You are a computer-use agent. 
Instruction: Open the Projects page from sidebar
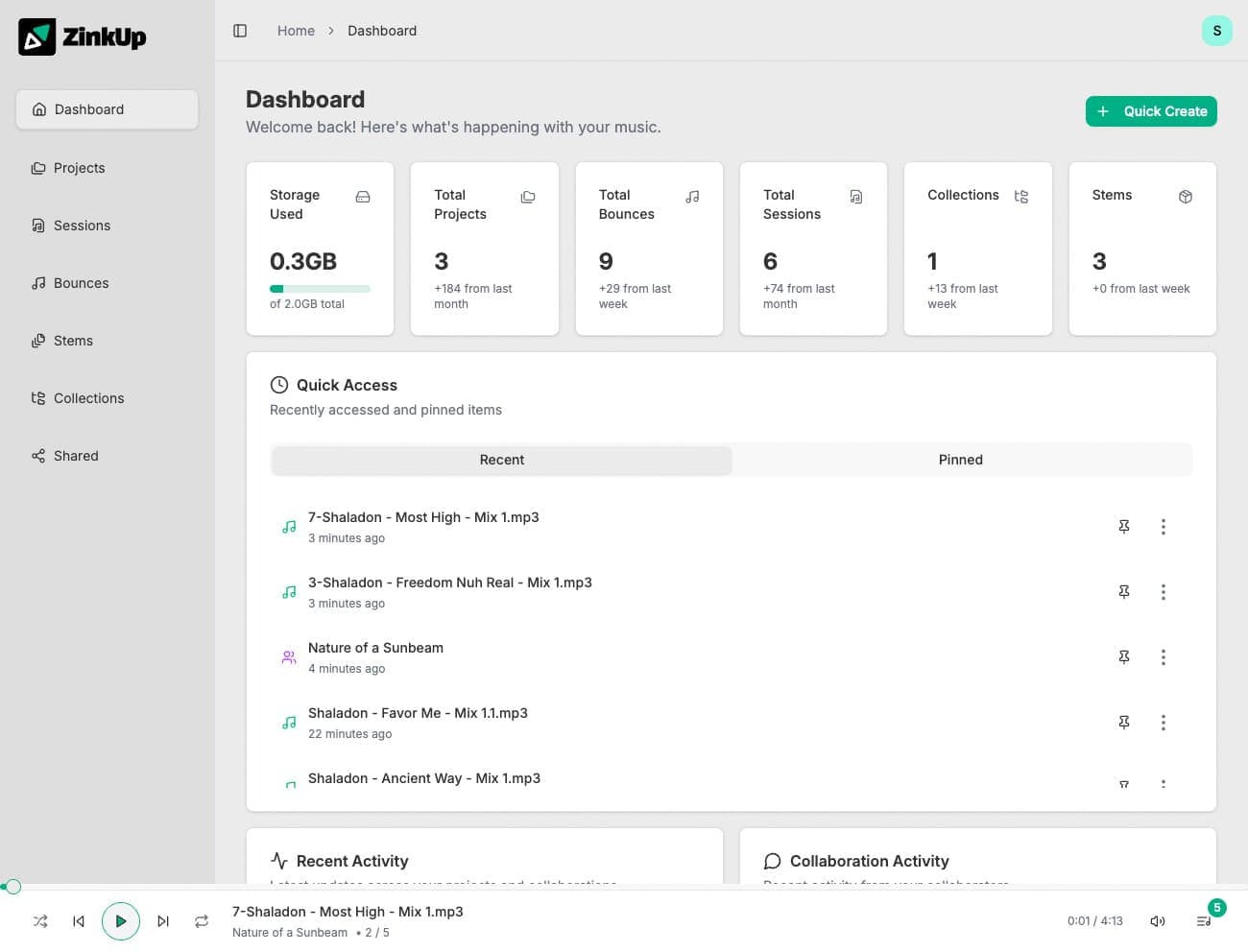tap(79, 168)
